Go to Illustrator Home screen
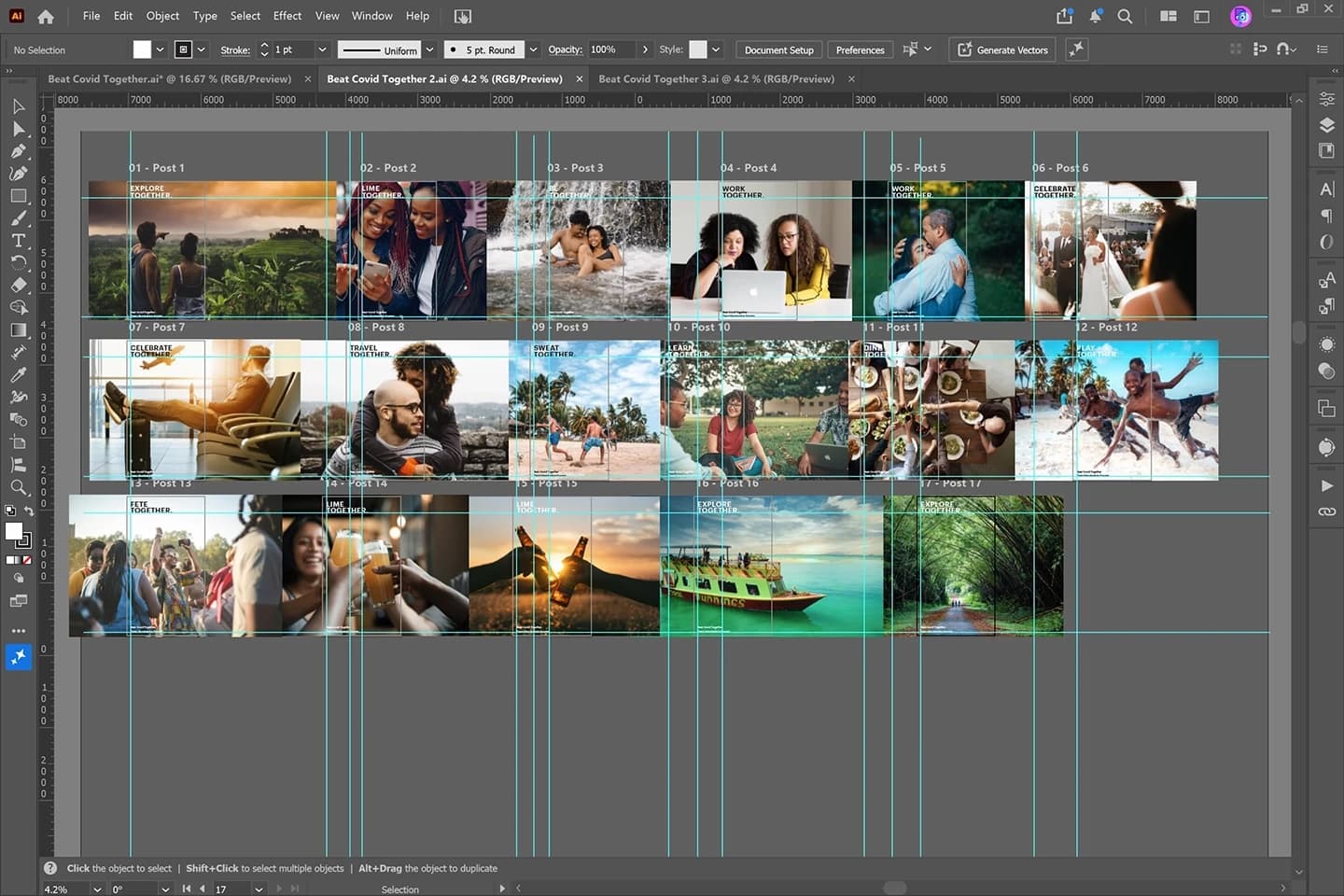Image resolution: width=1344 pixels, height=896 pixels. [x=45, y=16]
